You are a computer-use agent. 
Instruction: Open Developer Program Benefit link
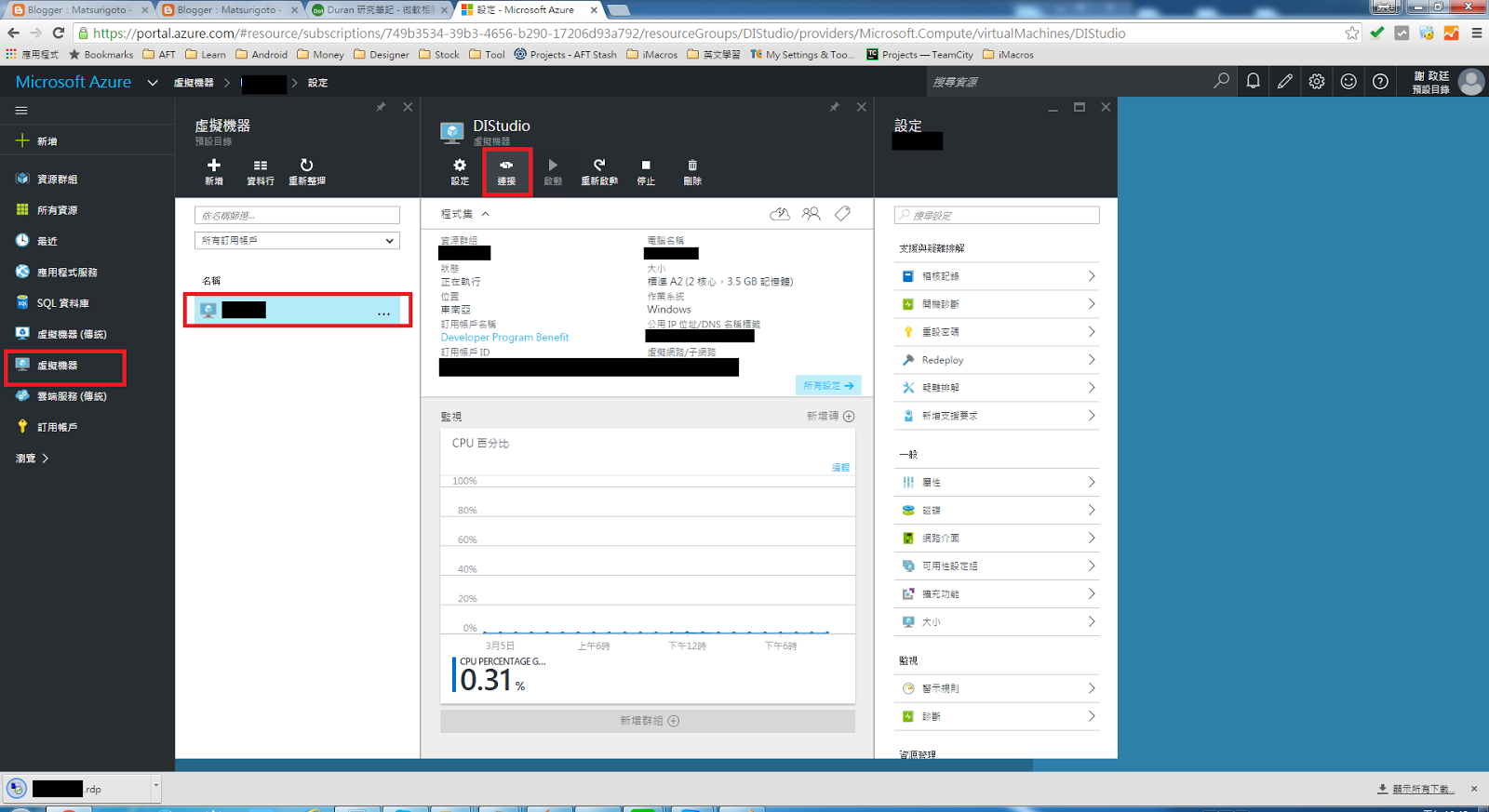pyautogui.click(x=504, y=338)
